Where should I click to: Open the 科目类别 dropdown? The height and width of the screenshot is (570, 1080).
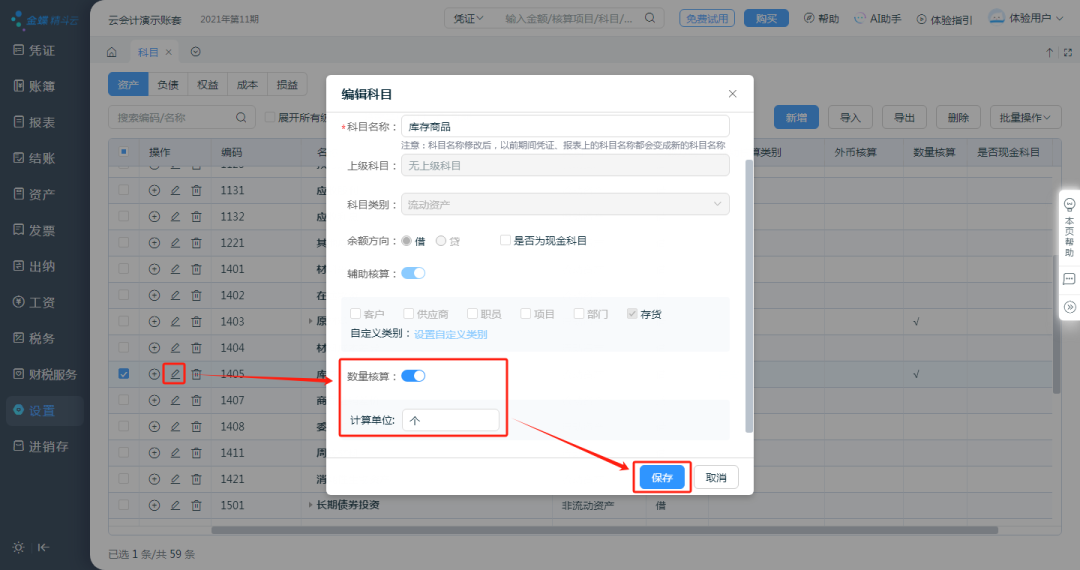[x=565, y=204]
